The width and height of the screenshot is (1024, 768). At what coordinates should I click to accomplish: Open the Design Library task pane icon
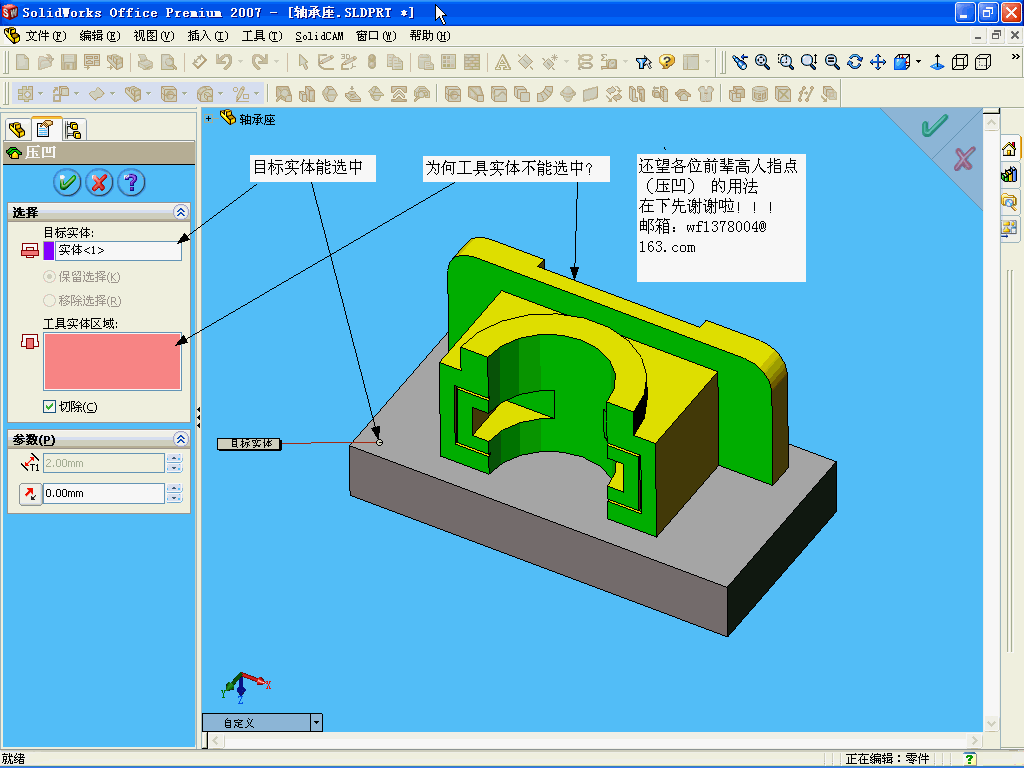1009,174
